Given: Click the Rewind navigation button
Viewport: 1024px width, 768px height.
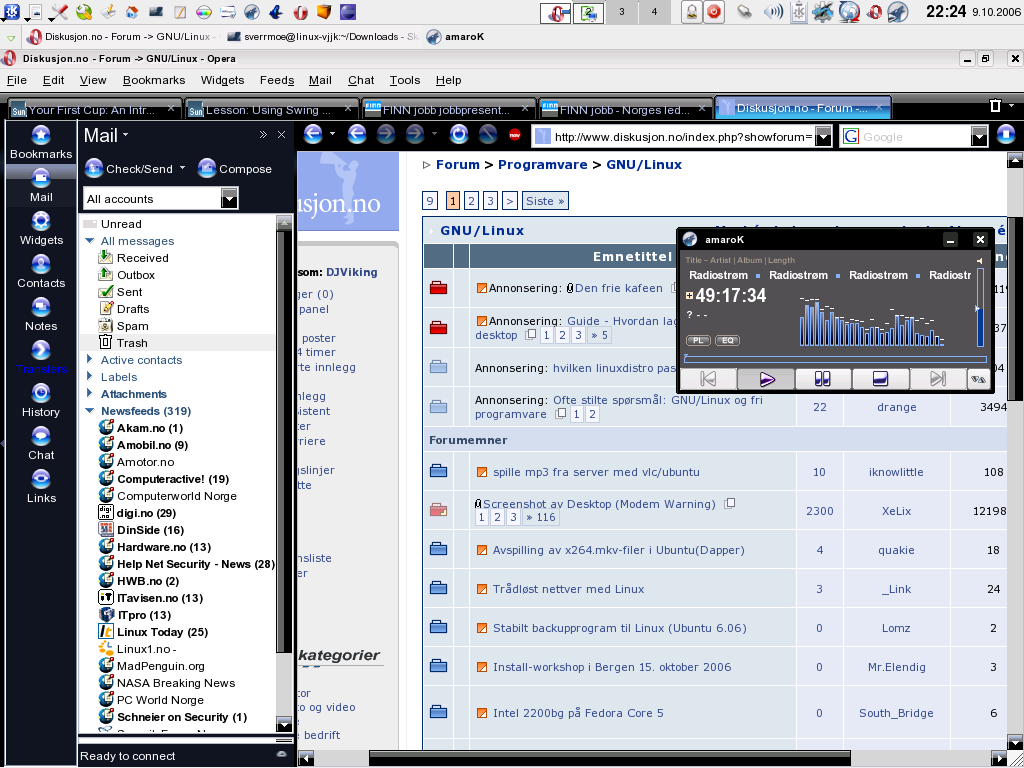Looking at the screenshot, I should point(313,135).
